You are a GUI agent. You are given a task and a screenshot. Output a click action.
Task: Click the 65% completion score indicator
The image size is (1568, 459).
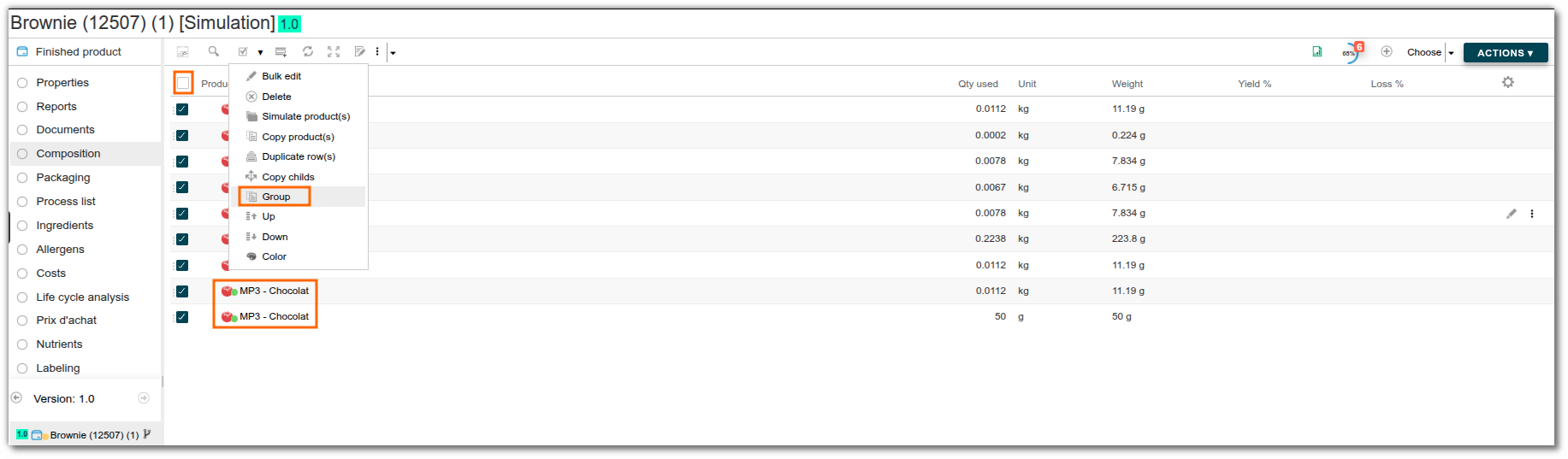click(x=1351, y=52)
